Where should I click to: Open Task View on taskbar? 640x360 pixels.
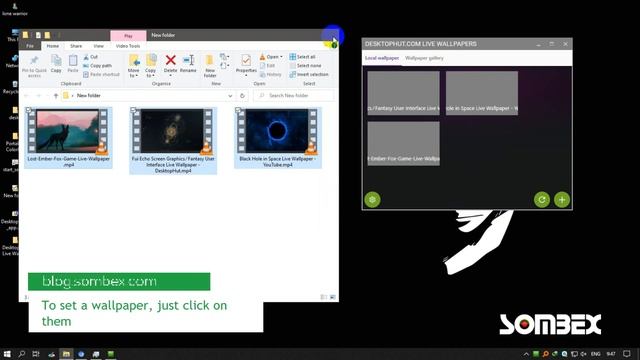click(x=36, y=354)
